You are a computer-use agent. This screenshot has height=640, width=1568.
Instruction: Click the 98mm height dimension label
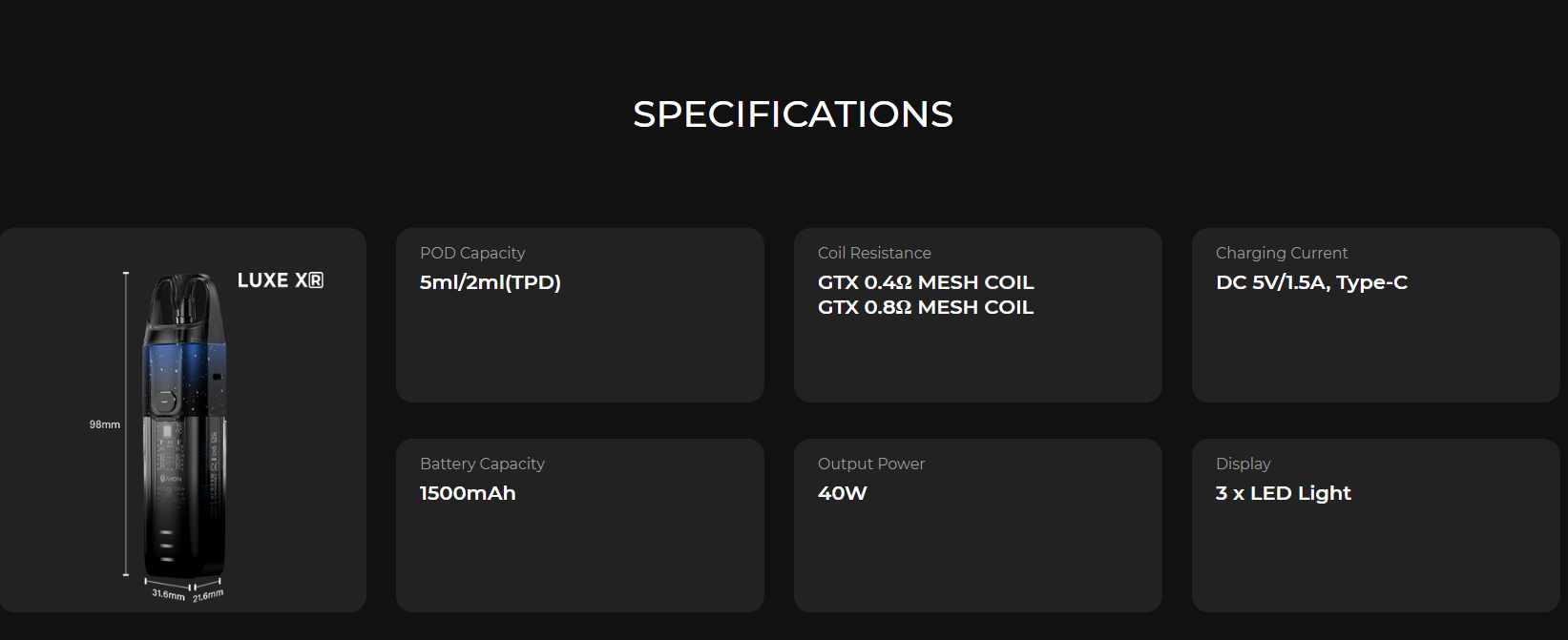(x=105, y=424)
